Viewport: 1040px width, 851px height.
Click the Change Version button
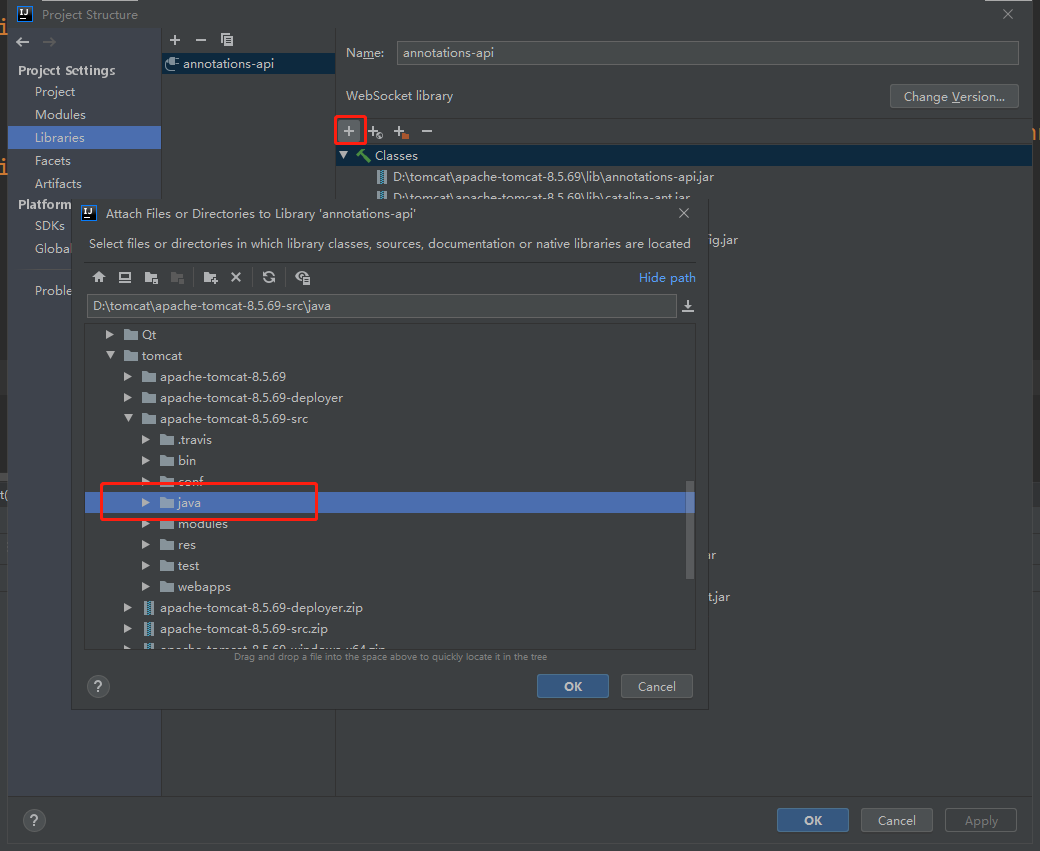pos(954,96)
